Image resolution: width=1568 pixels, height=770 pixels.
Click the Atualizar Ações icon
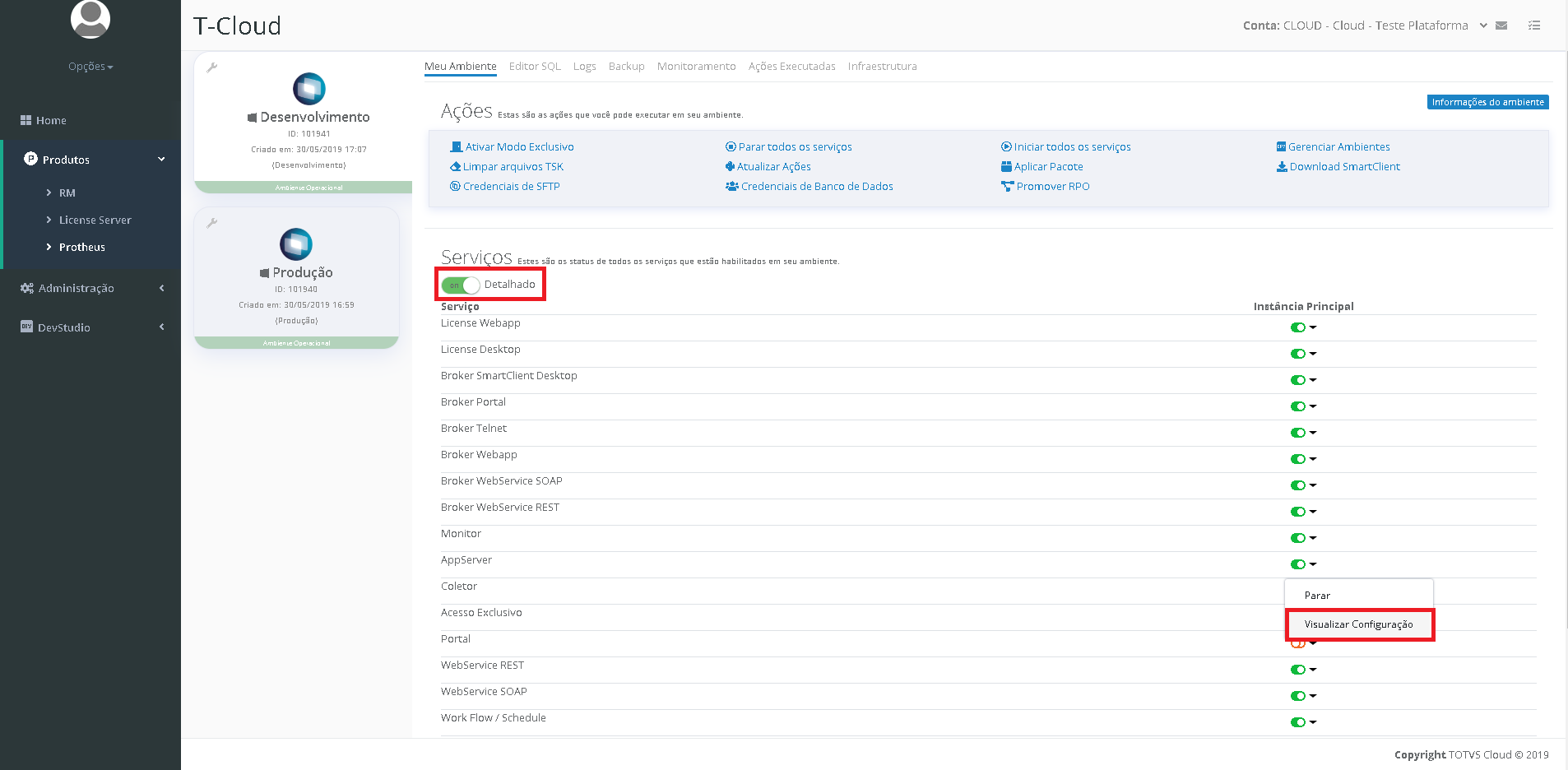(x=730, y=167)
